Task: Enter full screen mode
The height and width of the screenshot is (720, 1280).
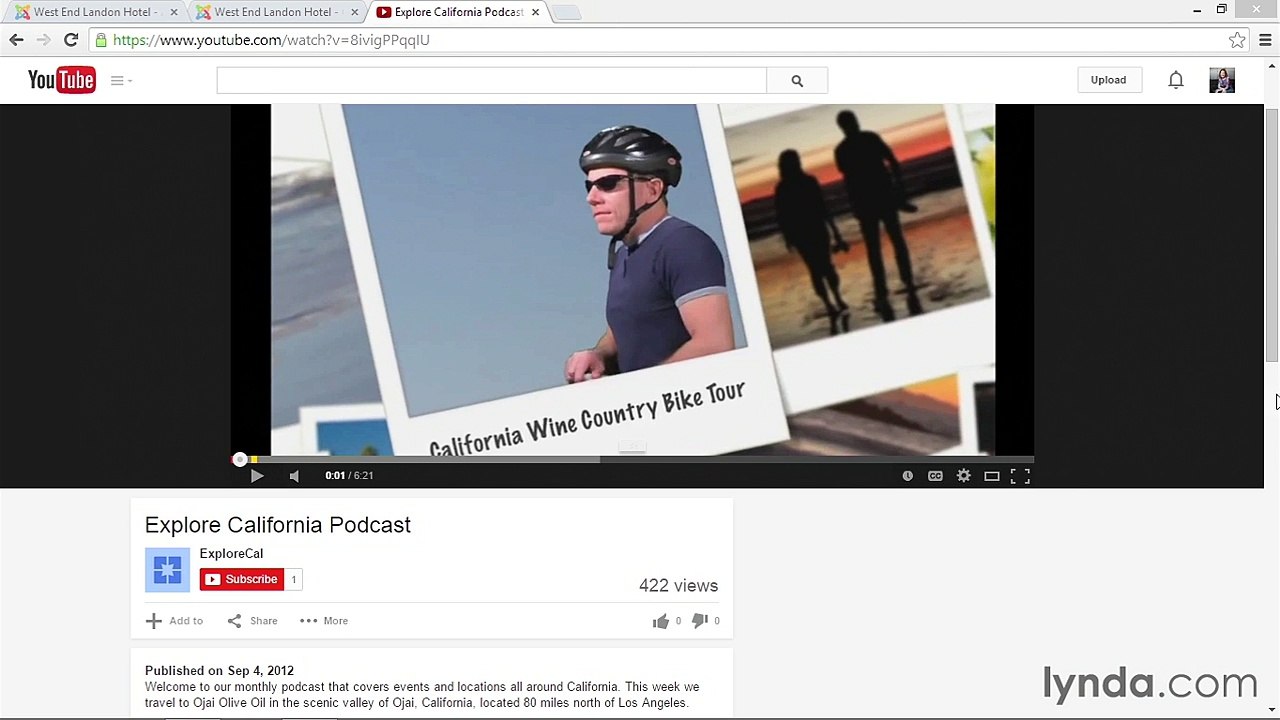Action: click(x=1020, y=476)
